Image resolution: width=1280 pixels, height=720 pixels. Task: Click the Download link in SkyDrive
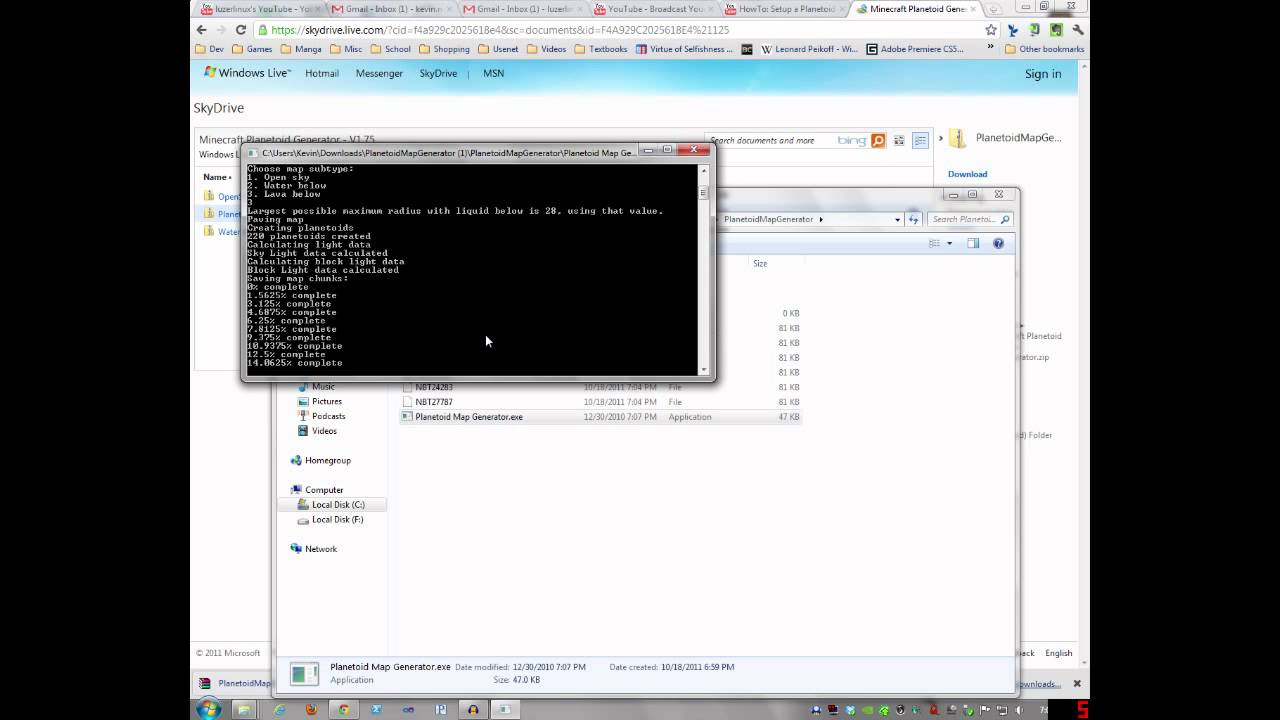click(967, 174)
